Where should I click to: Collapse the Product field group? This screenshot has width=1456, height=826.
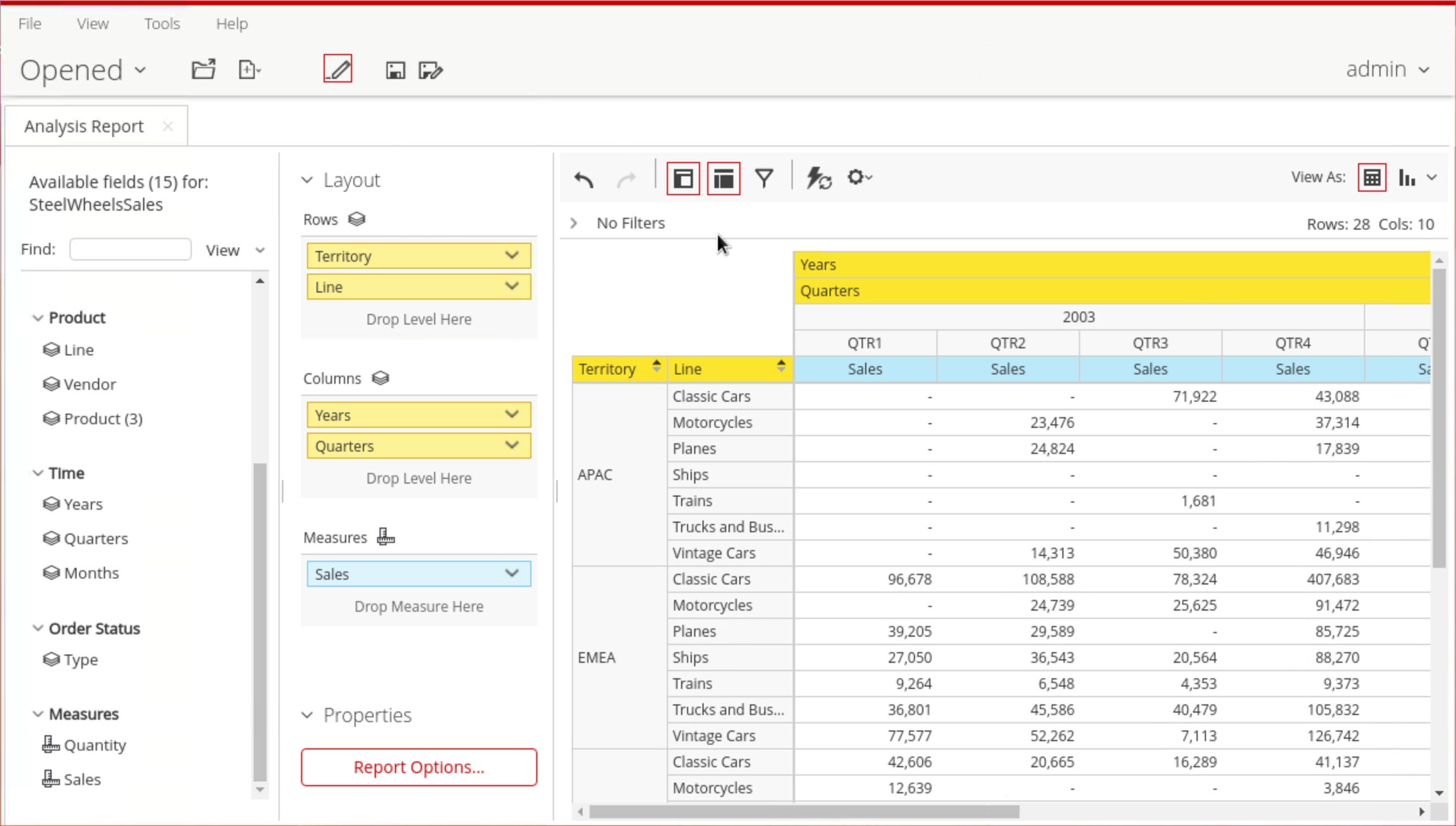(x=38, y=317)
